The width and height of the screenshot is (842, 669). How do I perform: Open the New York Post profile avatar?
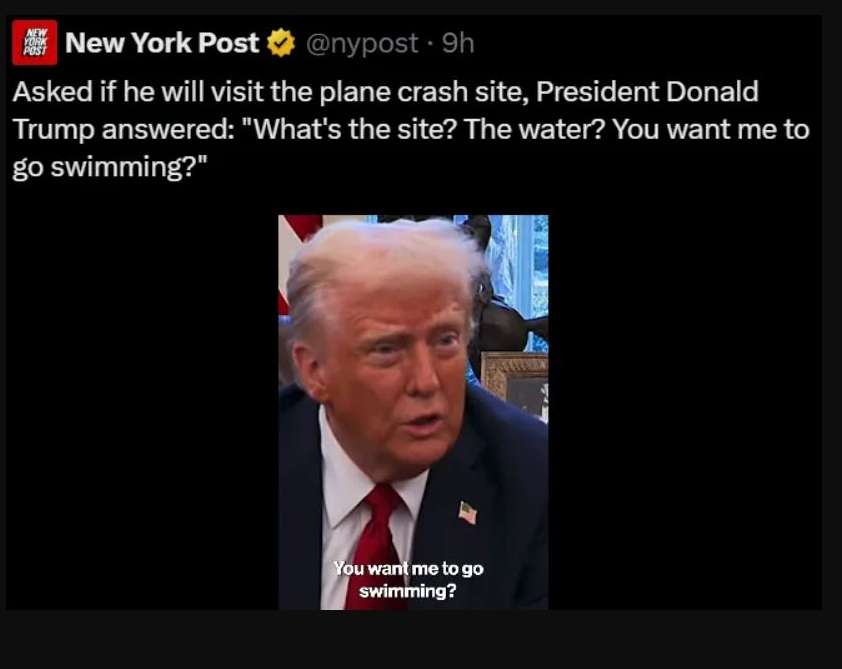pyautogui.click(x=34, y=42)
